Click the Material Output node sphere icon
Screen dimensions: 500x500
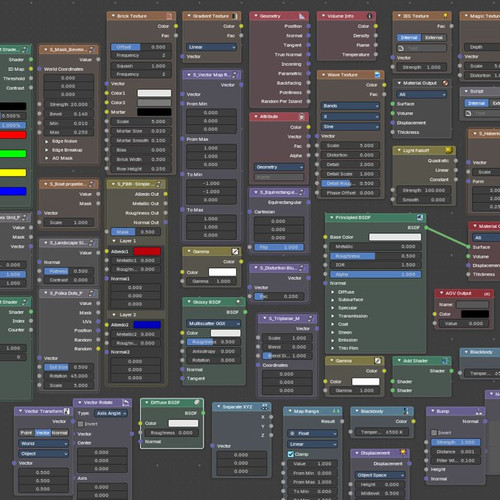(x=445, y=83)
